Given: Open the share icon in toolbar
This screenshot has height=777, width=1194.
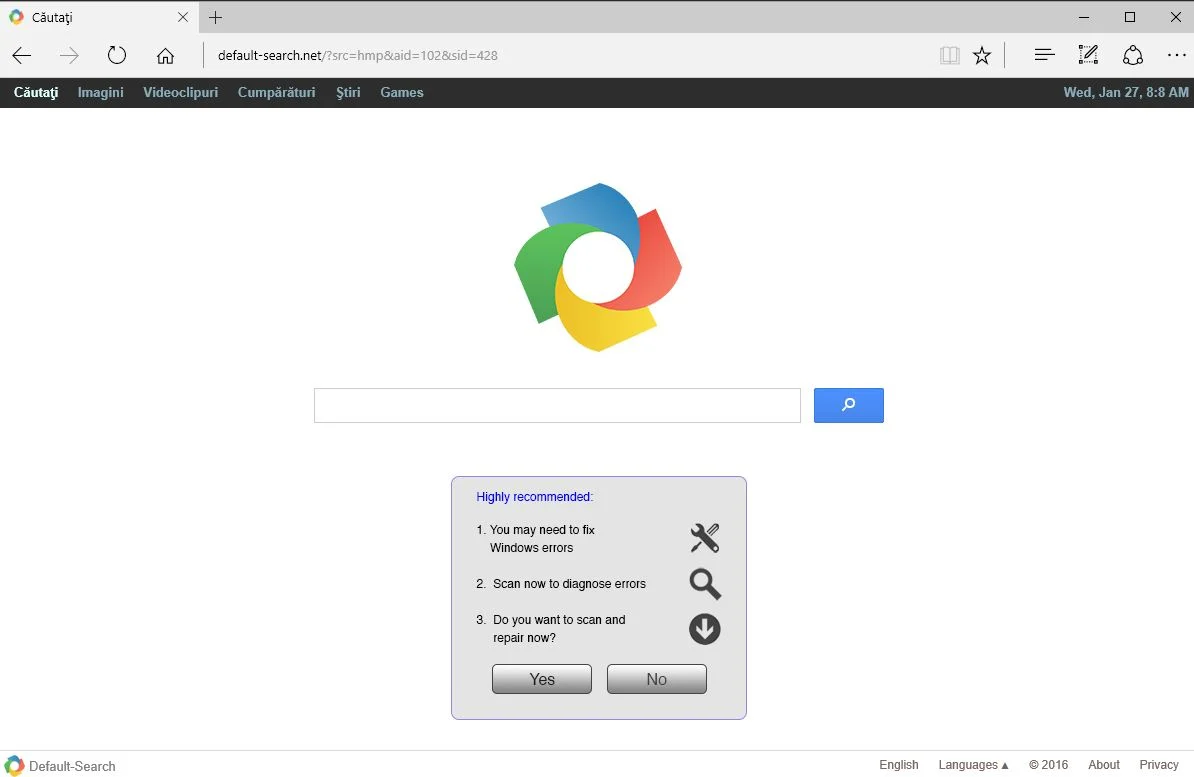Looking at the screenshot, I should pyautogui.click(x=1133, y=55).
